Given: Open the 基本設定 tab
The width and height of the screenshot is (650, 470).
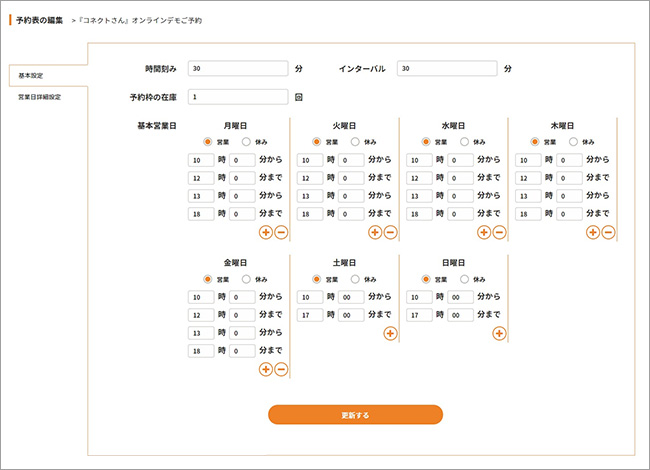Looking at the screenshot, I should pyautogui.click(x=31, y=75).
